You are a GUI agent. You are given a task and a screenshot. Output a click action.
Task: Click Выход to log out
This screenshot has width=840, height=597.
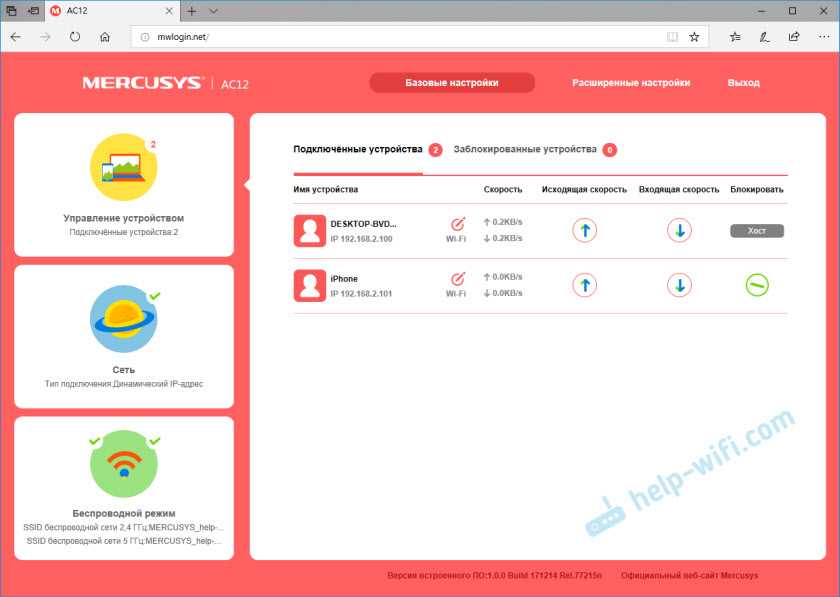coord(743,83)
